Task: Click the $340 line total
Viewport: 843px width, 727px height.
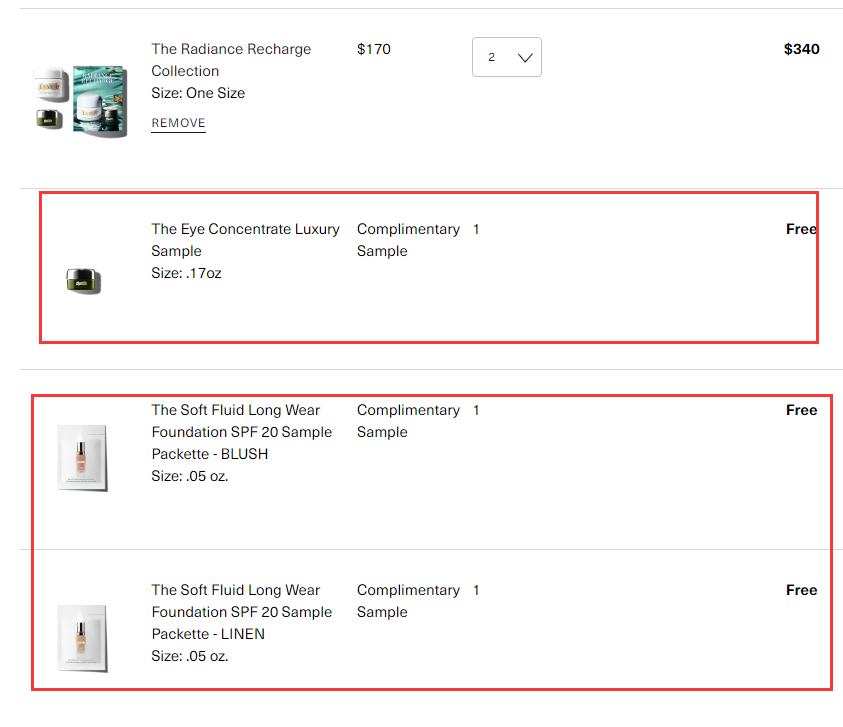Action: pos(801,49)
